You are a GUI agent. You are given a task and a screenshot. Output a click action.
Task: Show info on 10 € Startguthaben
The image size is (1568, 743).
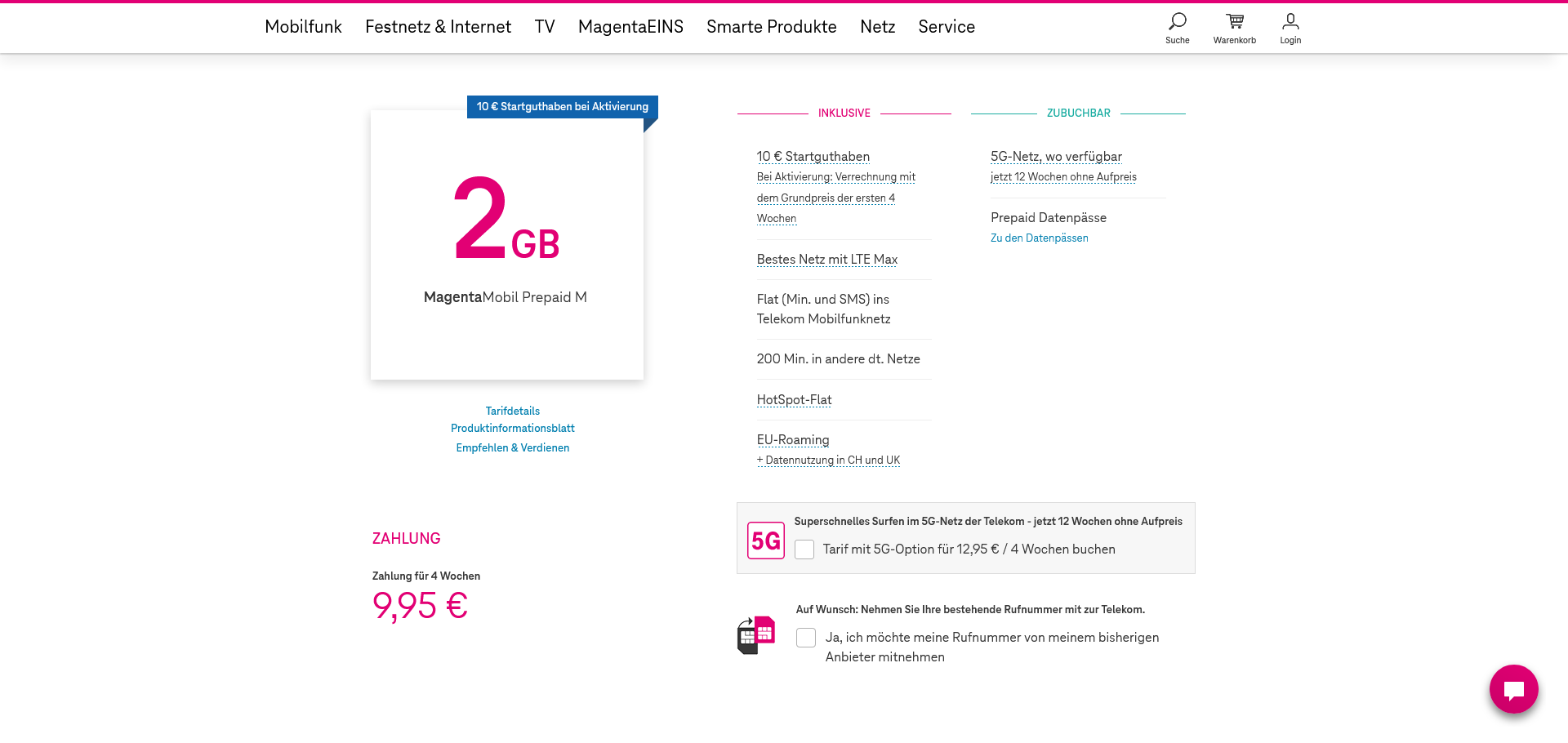pos(813,156)
